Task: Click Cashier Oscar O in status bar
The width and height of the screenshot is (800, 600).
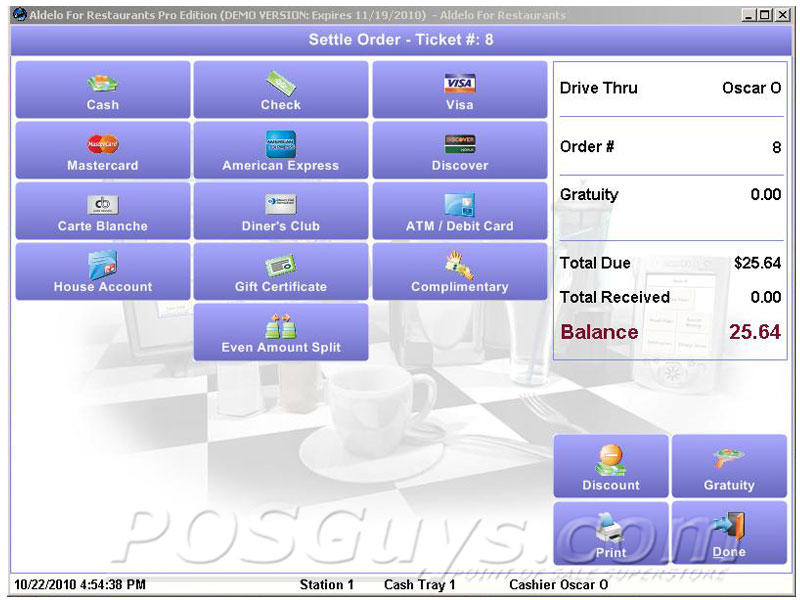Action: tap(559, 584)
